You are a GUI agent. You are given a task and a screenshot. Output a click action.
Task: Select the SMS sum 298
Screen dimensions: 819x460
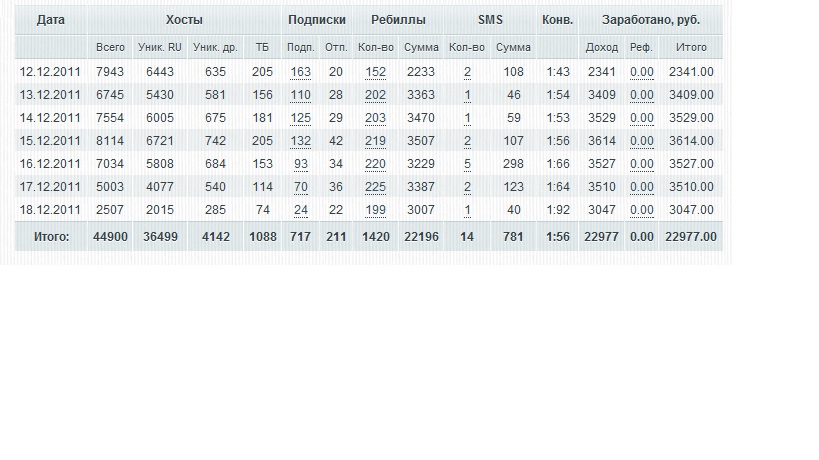pyautogui.click(x=513, y=164)
